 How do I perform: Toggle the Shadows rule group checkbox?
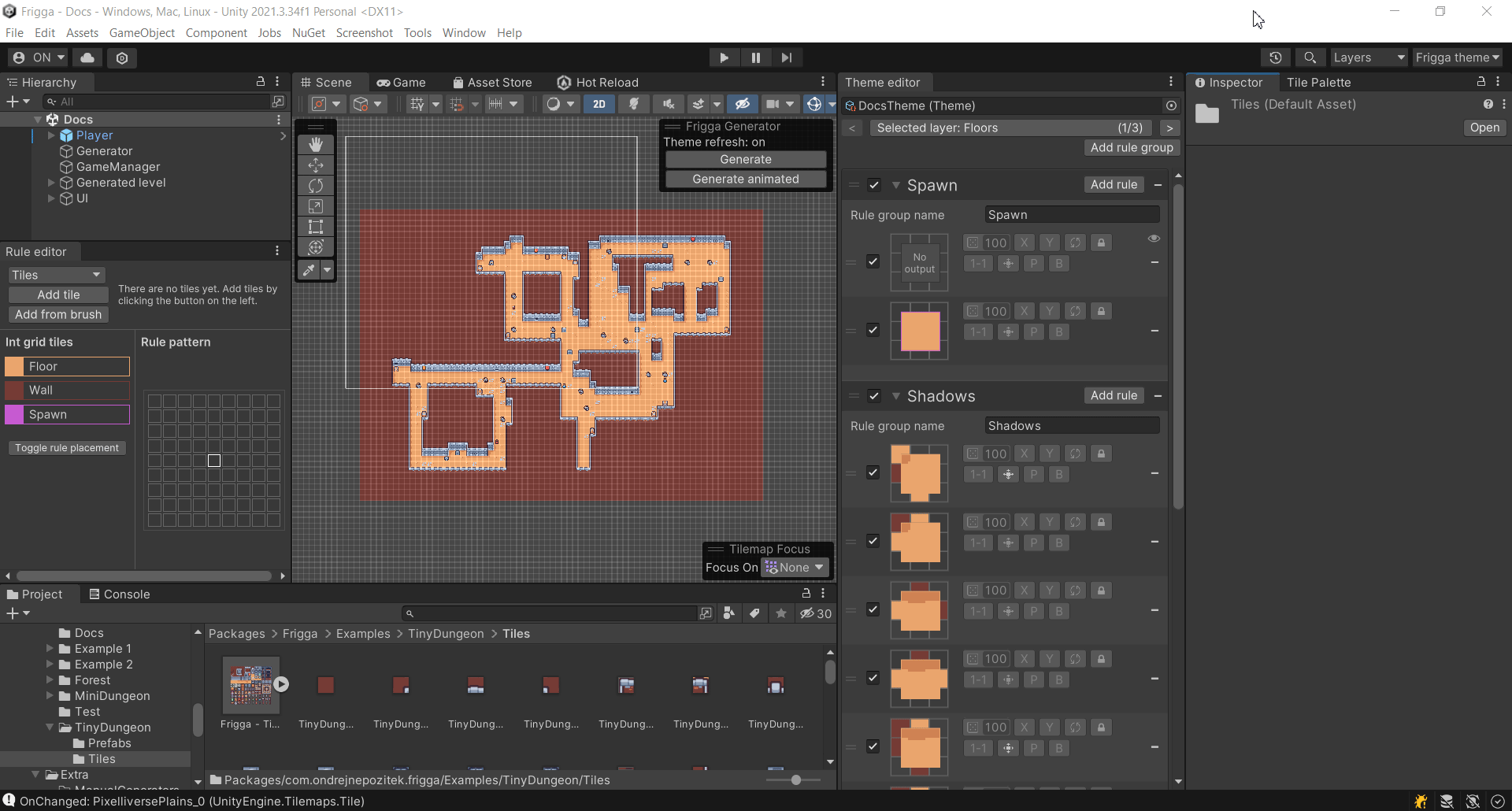click(x=873, y=396)
